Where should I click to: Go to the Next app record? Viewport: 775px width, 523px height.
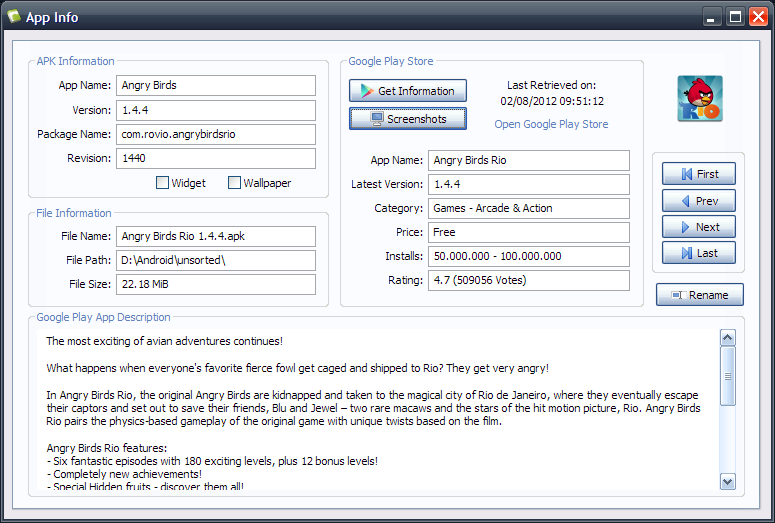tap(699, 227)
